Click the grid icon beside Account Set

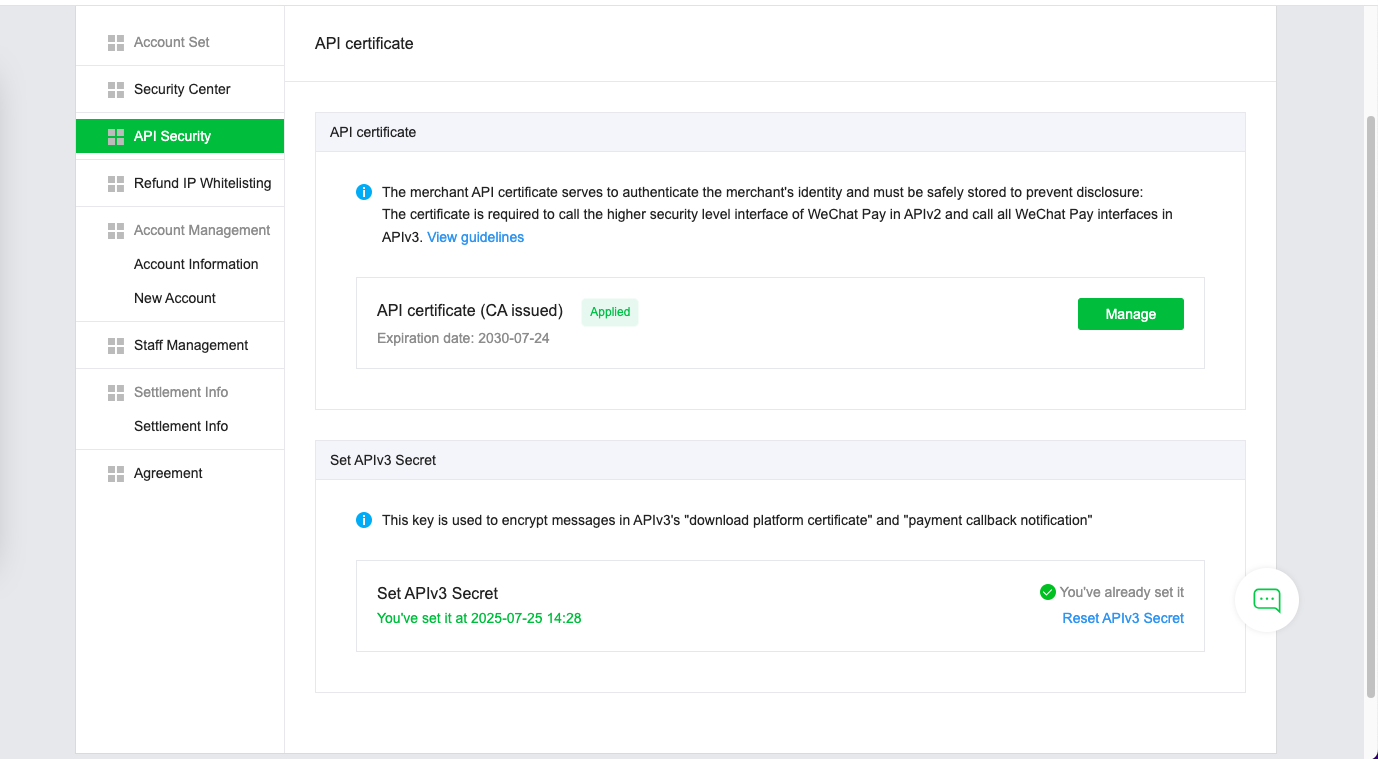115,42
